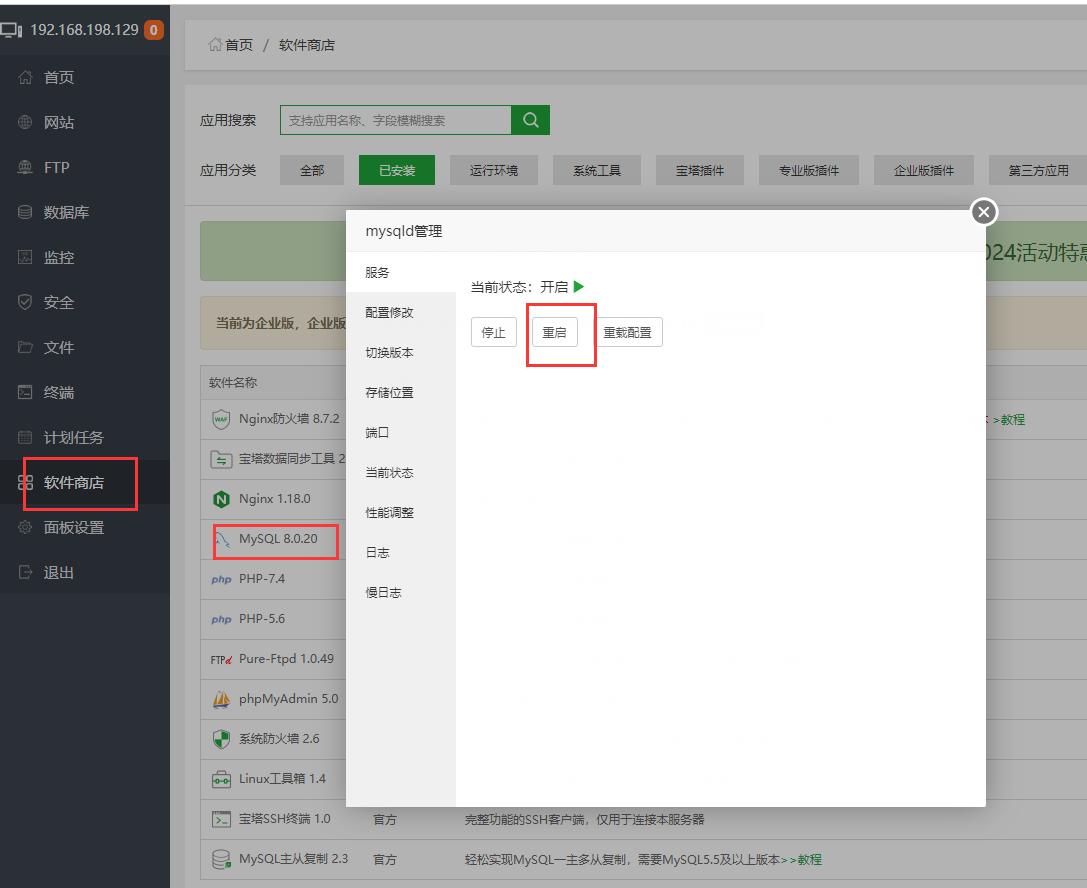Open the 端口 tab
The height and width of the screenshot is (888, 1087).
pos(401,433)
